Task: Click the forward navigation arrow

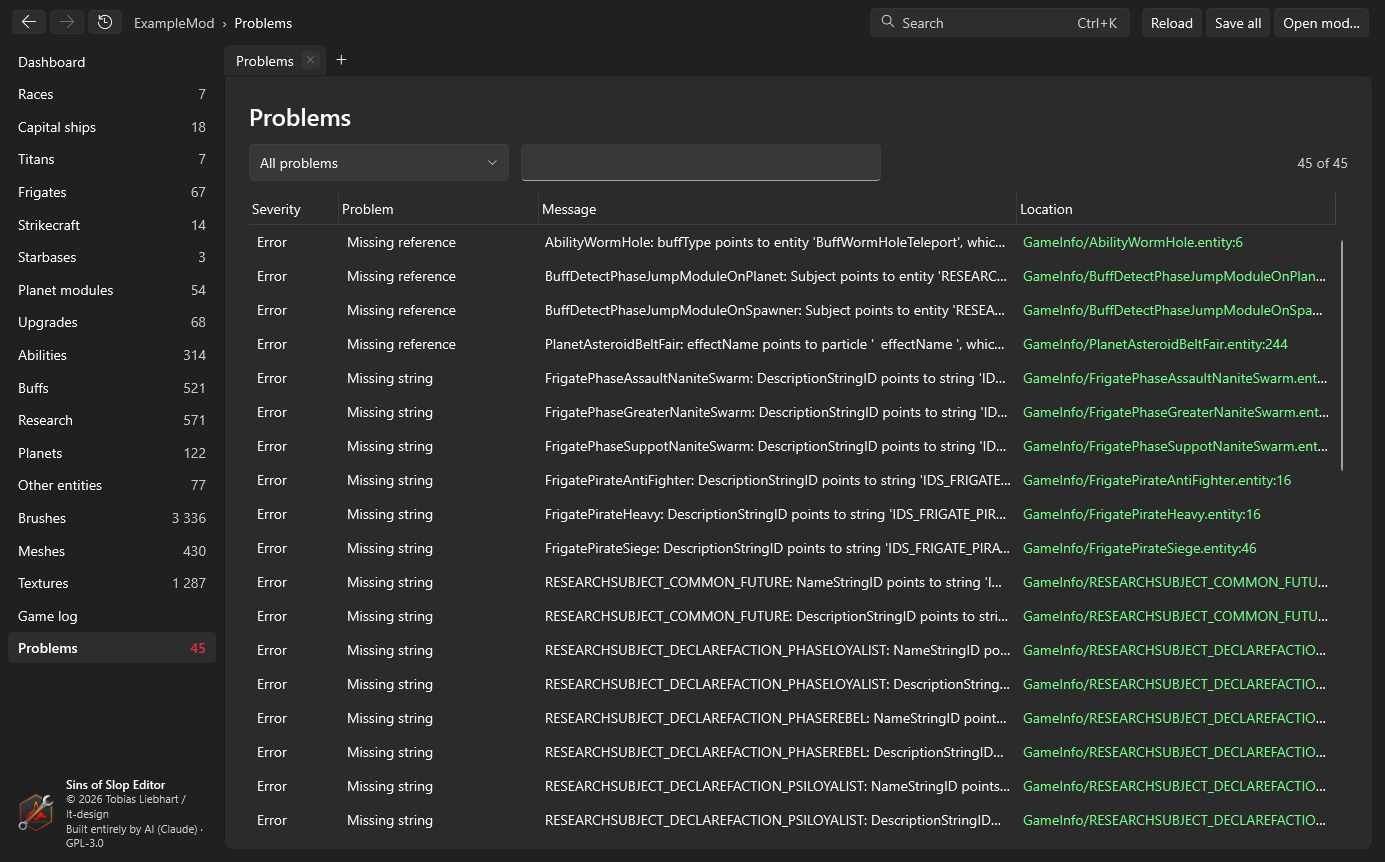Action: pyautogui.click(x=67, y=22)
